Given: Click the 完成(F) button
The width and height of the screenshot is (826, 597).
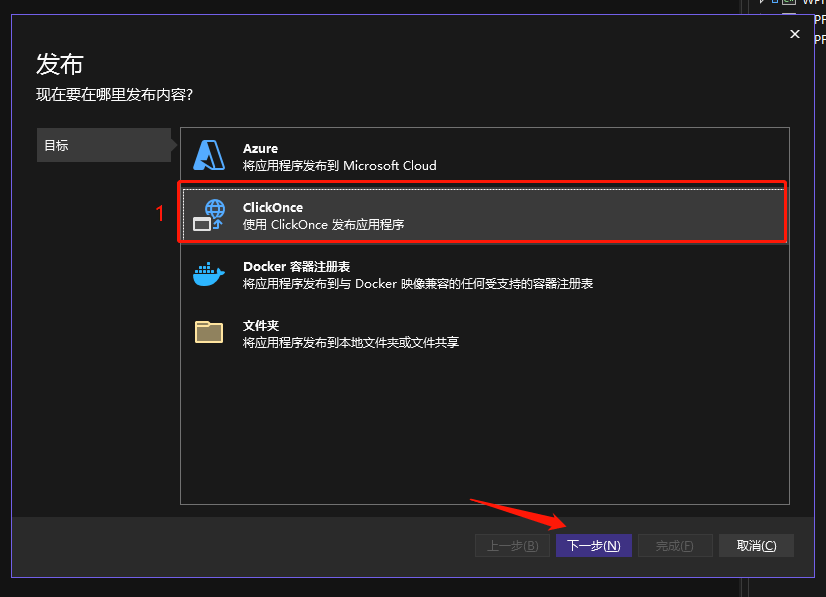Looking at the screenshot, I should coord(675,545).
